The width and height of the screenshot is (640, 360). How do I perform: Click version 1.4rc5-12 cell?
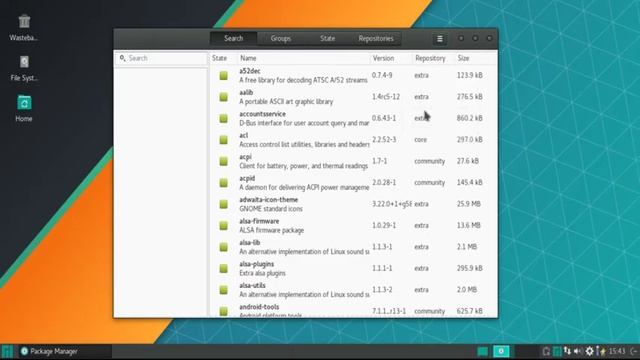386,97
